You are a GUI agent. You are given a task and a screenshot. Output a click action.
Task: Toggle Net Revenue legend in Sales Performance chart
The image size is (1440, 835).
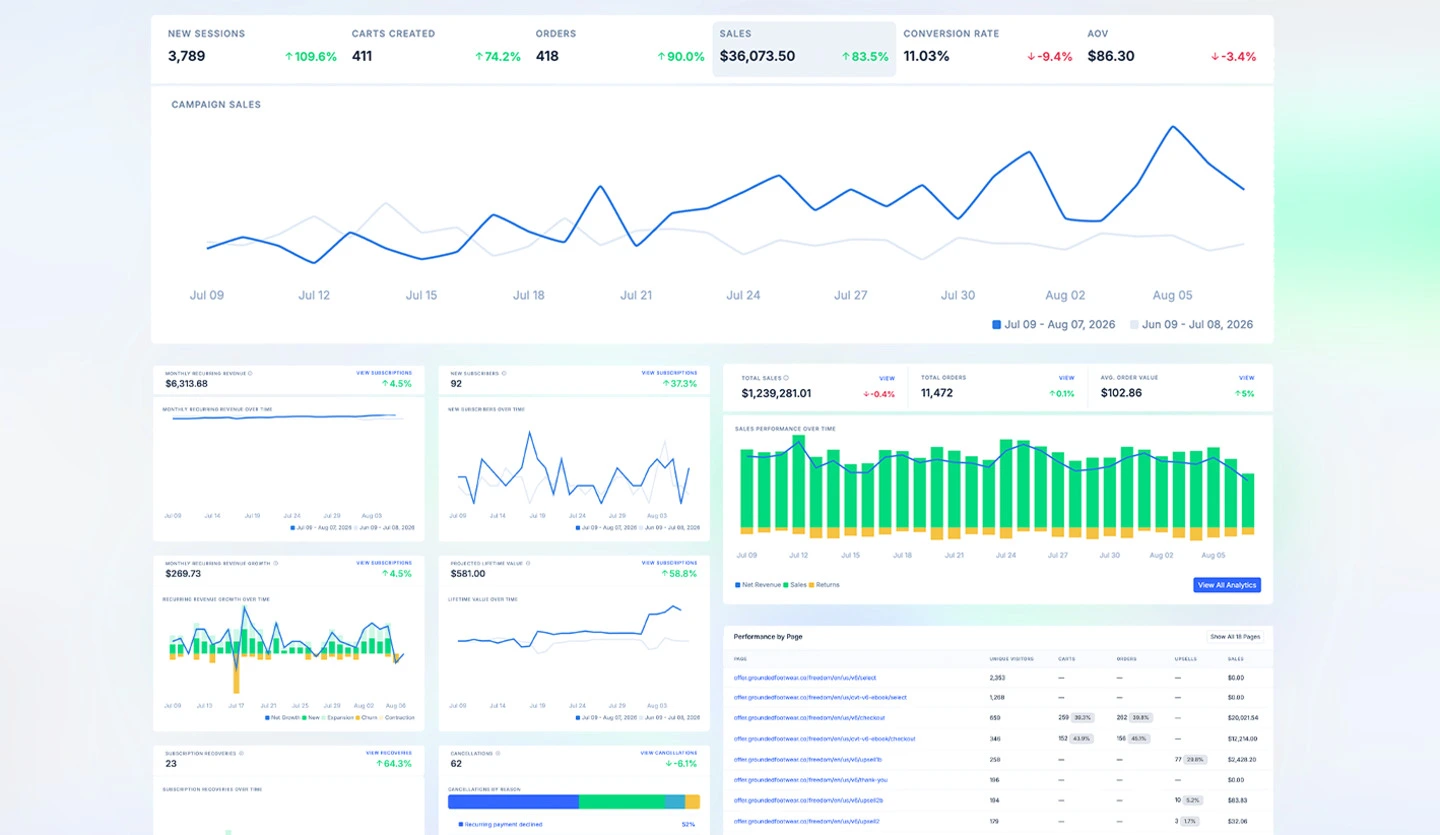757,585
